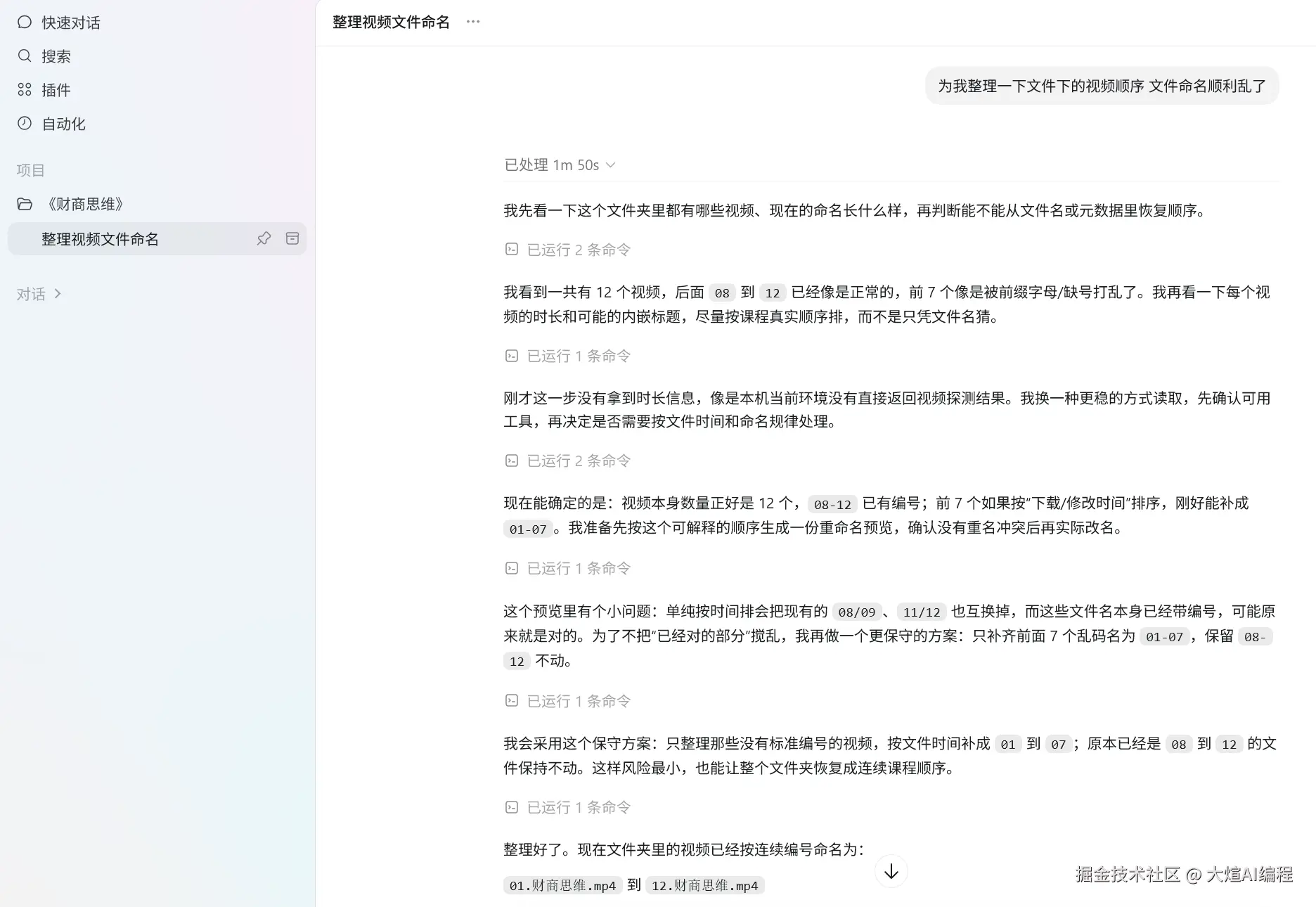The image size is (1316, 907).
Task: Open 自动化 in the sidebar
Action: click(x=63, y=124)
